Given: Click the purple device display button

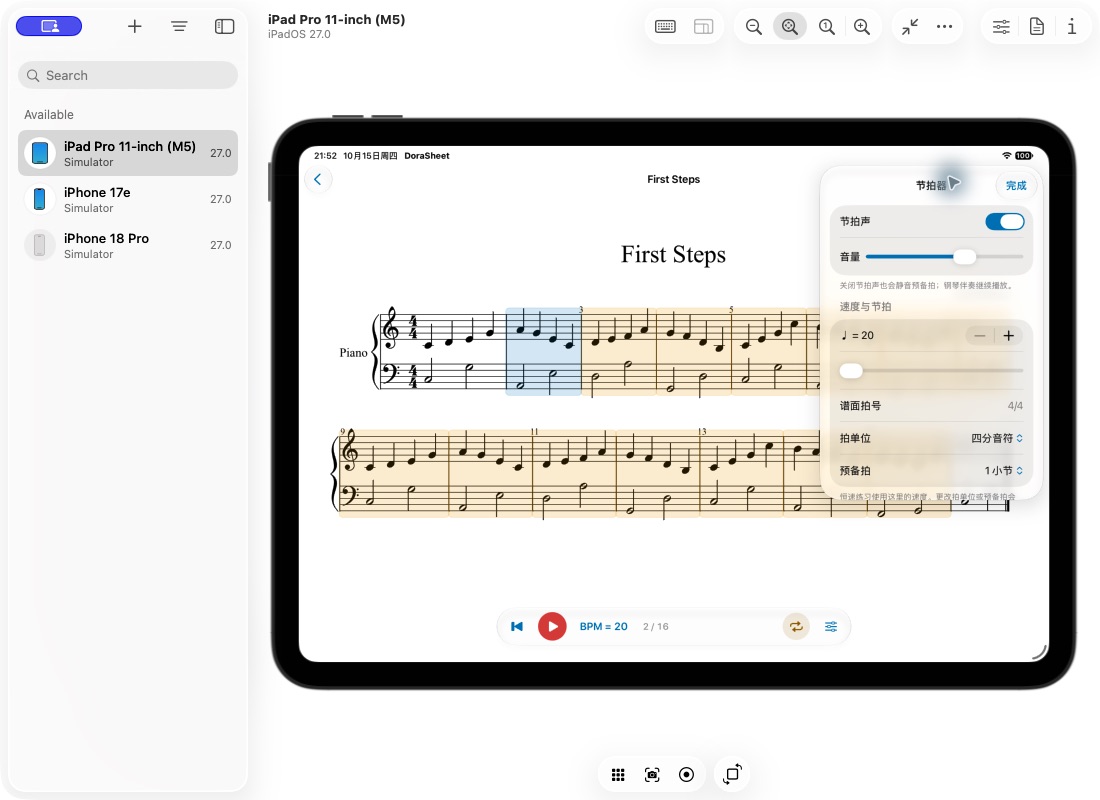Looking at the screenshot, I should pyautogui.click(x=49, y=27).
